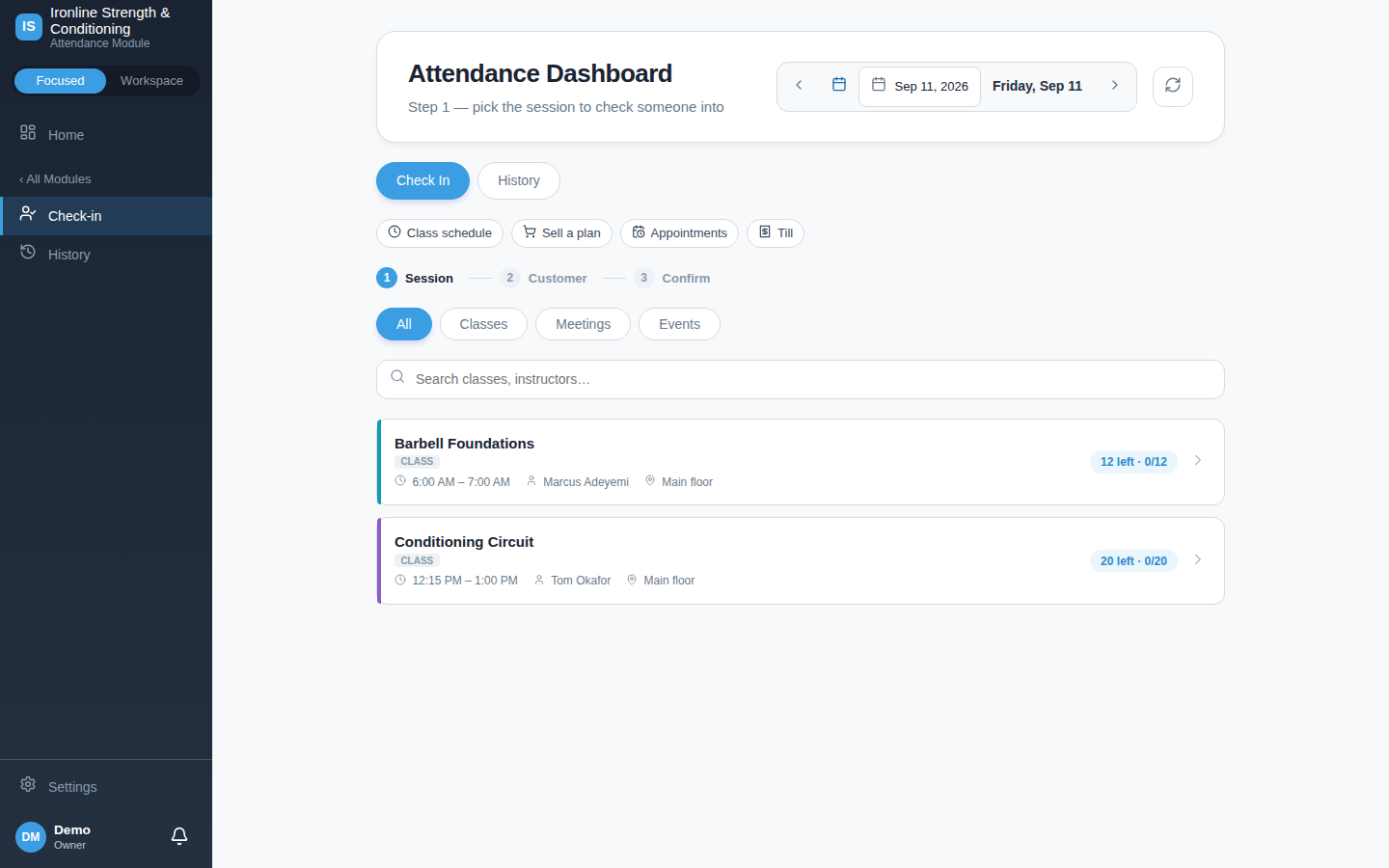Click the notifications bell icon

[x=179, y=836]
